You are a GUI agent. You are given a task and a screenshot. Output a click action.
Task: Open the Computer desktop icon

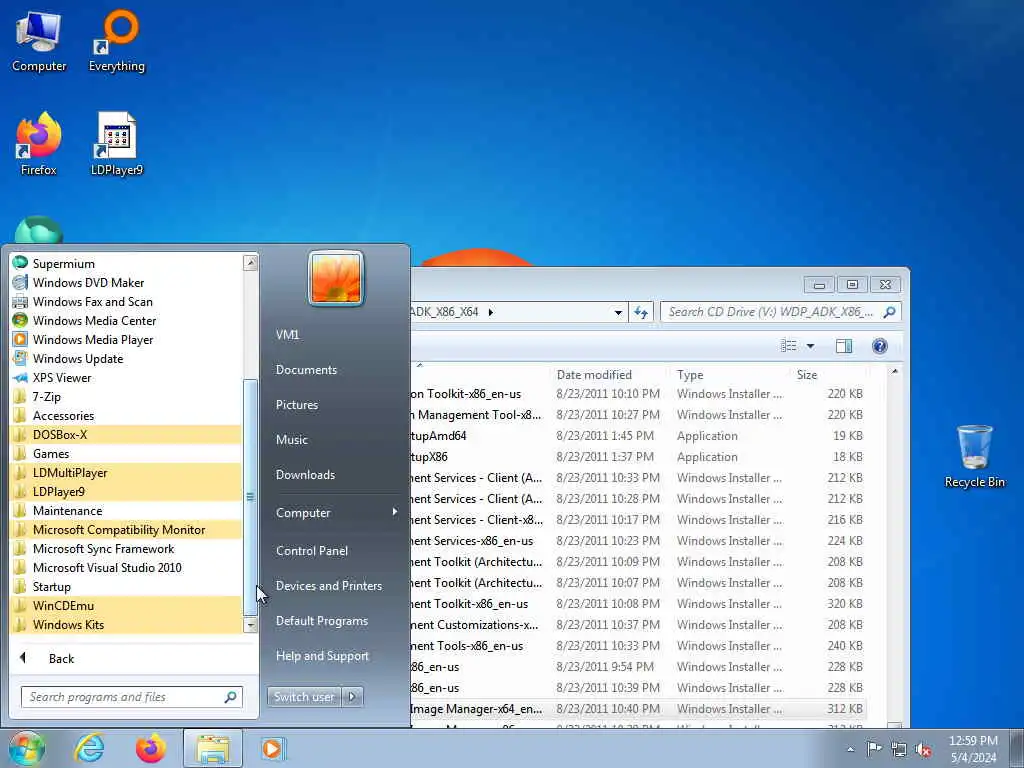coord(39,42)
